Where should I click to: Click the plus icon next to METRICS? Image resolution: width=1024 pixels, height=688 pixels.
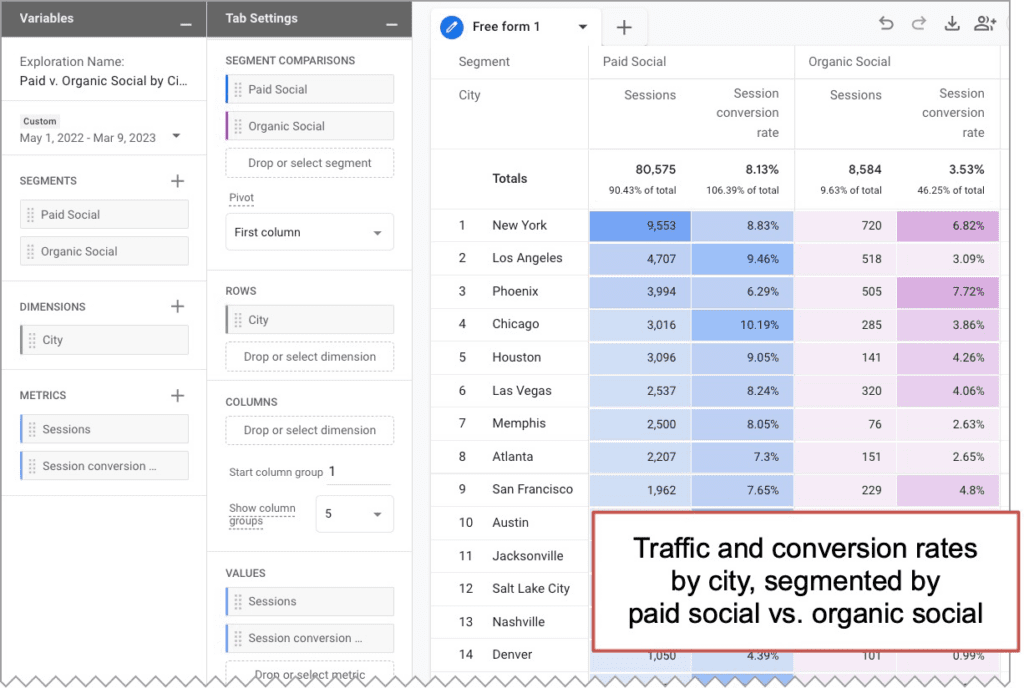click(178, 395)
